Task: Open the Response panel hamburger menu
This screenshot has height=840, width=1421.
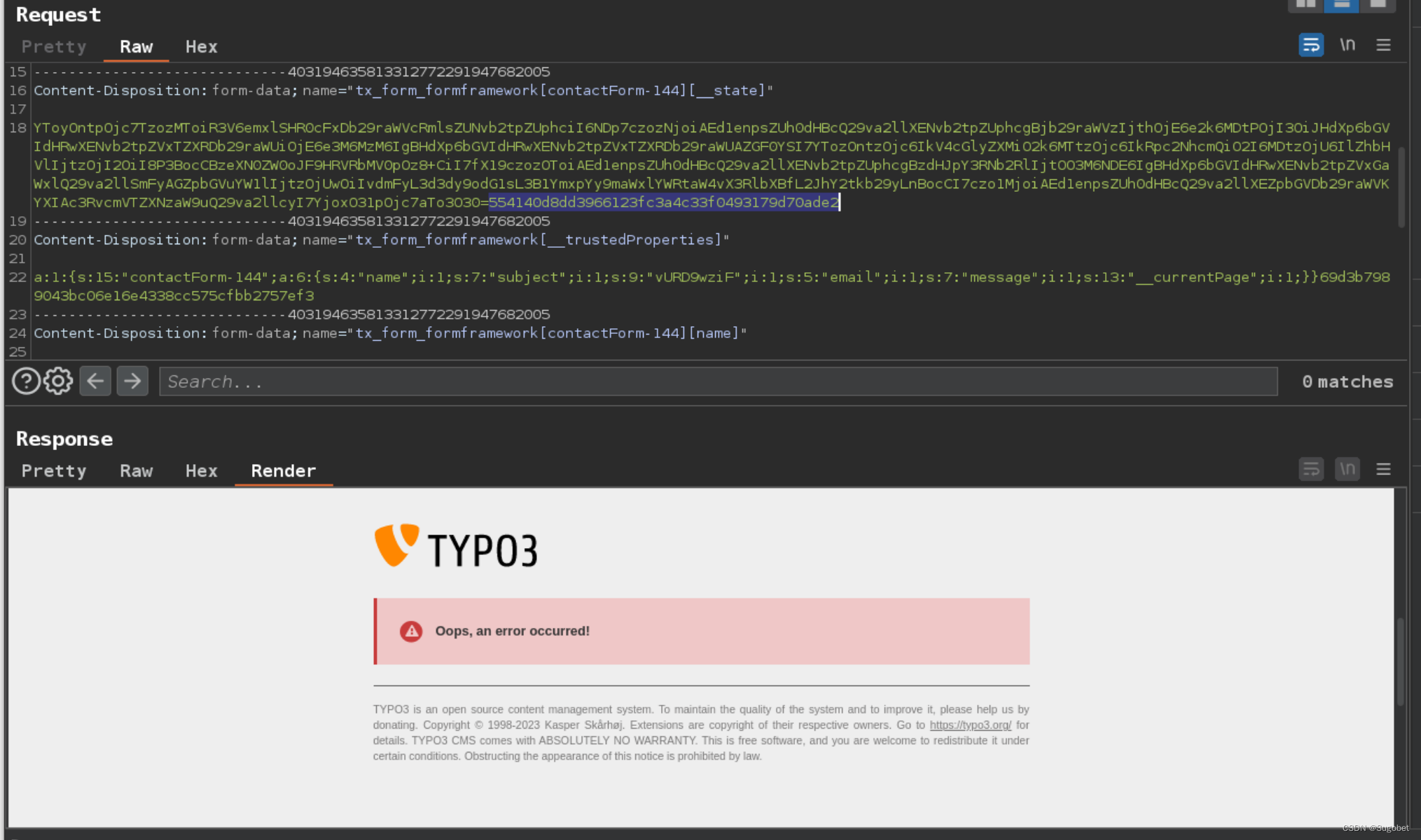Action: pyautogui.click(x=1382, y=469)
